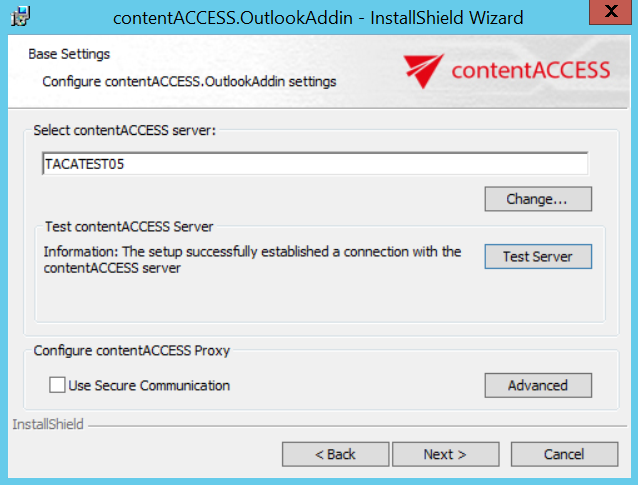Enable the Use Secure Communication checkbox
Viewport: 638px width, 485px height.
57,385
